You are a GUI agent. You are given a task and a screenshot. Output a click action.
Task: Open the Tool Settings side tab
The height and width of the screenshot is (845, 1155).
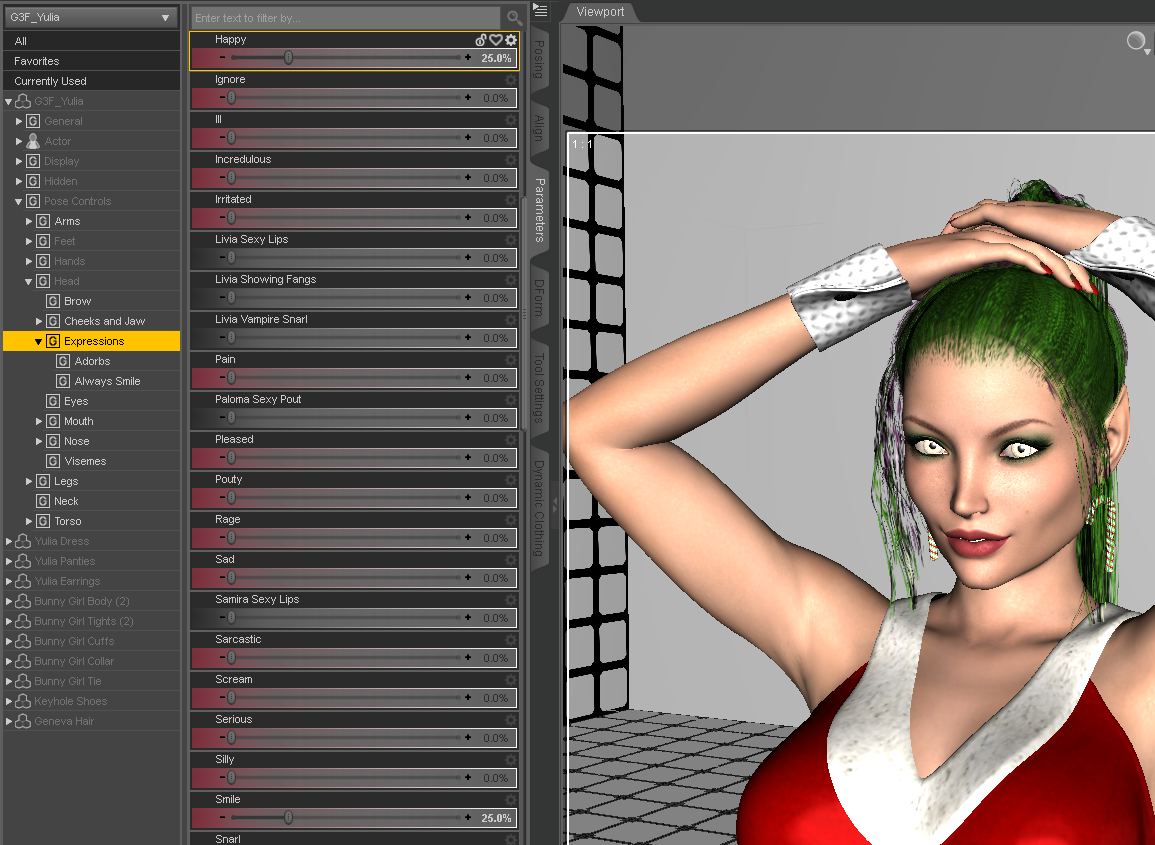pos(539,388)
